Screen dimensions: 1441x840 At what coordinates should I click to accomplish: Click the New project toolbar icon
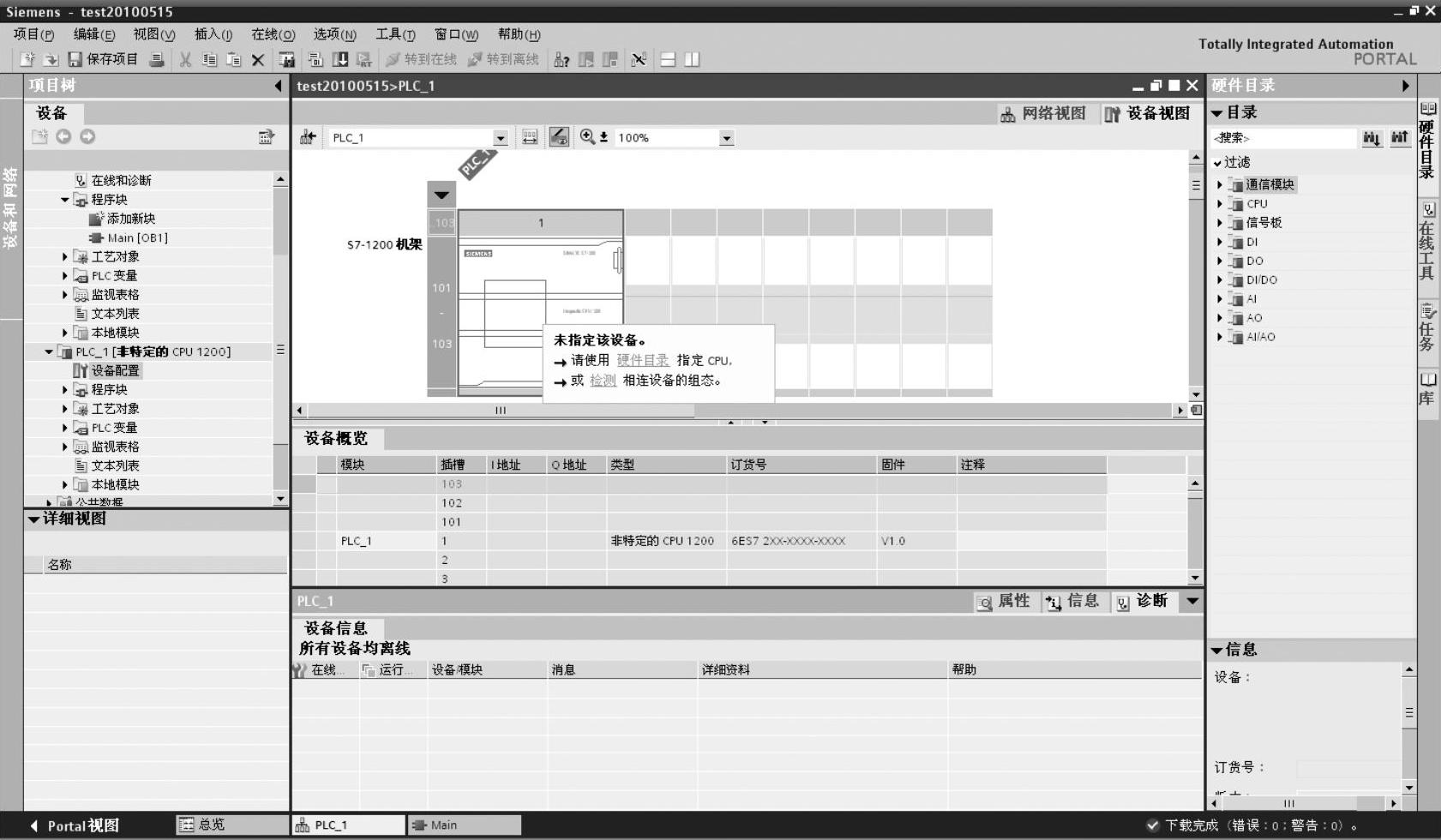pyautogui.click(x=27, y=59)
